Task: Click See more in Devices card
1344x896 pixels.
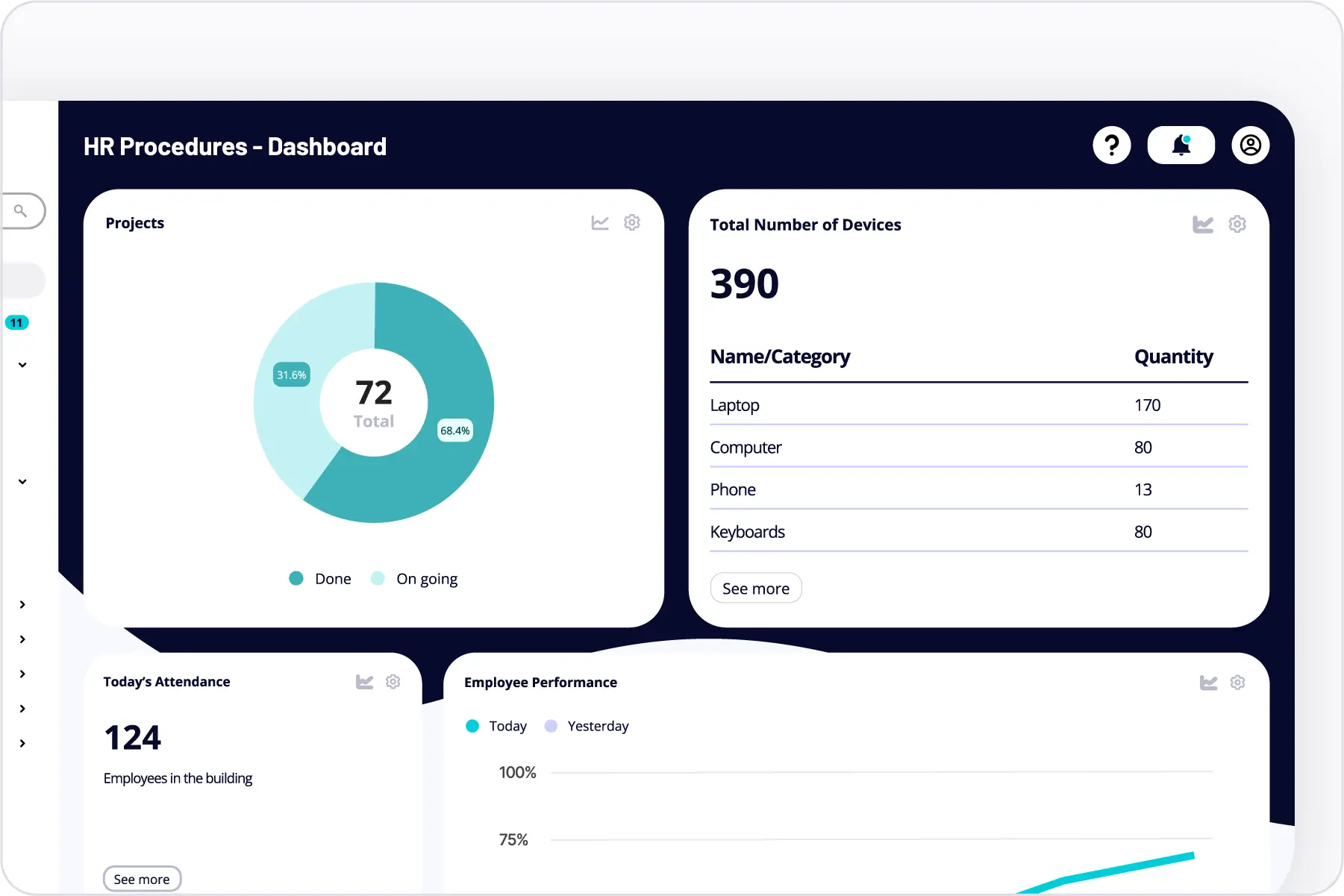Action: (x=756, y=589)
